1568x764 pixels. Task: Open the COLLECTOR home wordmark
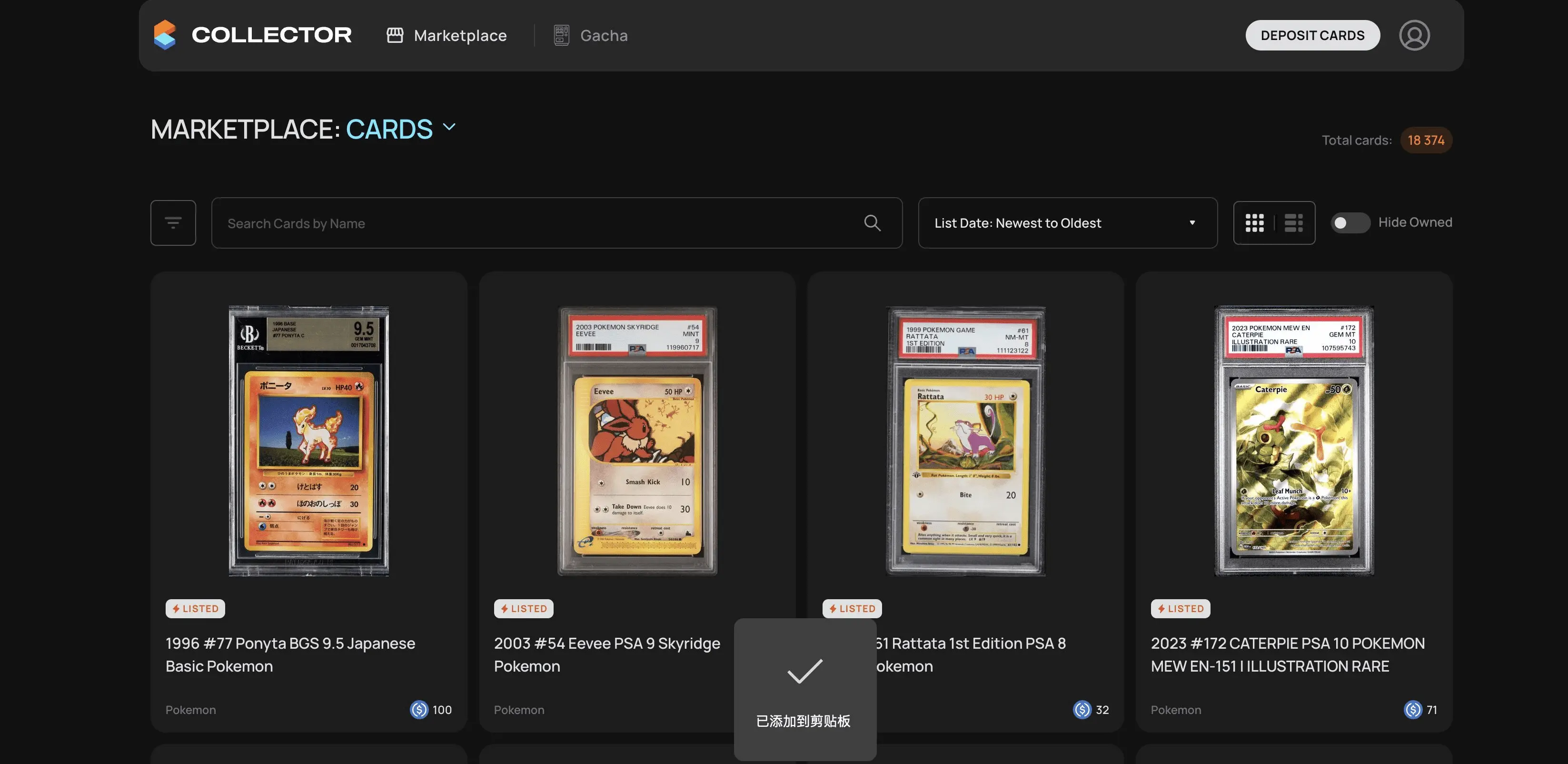coord(271,35)
